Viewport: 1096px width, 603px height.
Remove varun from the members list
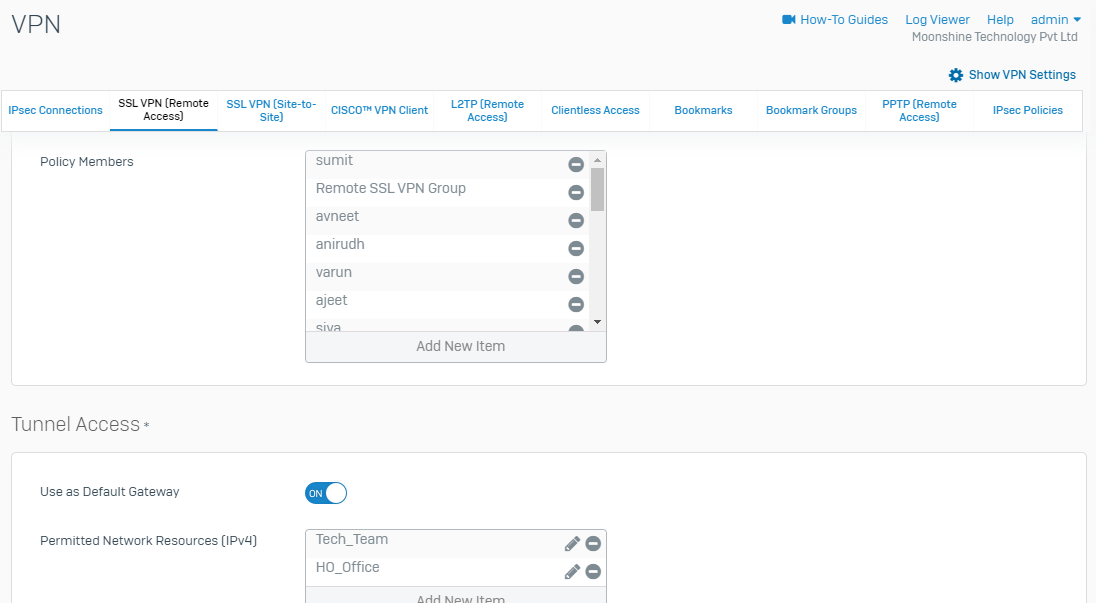576,277
